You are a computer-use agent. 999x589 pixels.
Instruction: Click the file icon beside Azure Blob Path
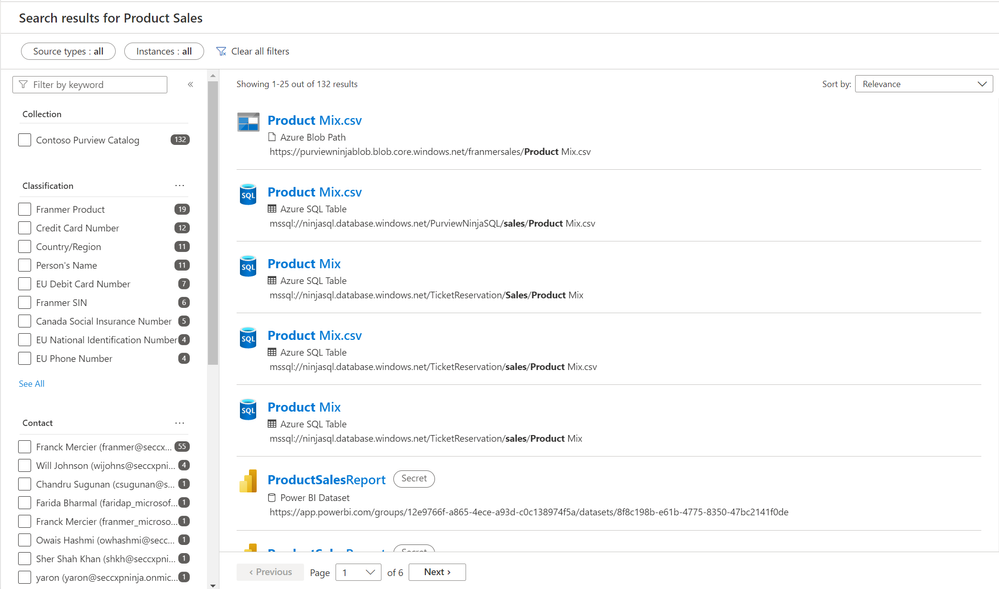[272, 137]
